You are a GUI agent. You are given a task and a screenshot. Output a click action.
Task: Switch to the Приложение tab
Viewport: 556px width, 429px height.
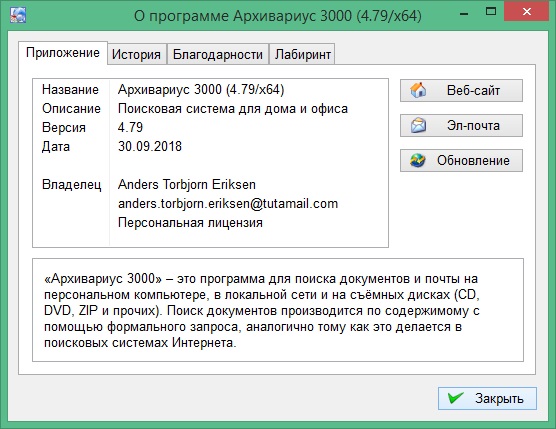63,53
